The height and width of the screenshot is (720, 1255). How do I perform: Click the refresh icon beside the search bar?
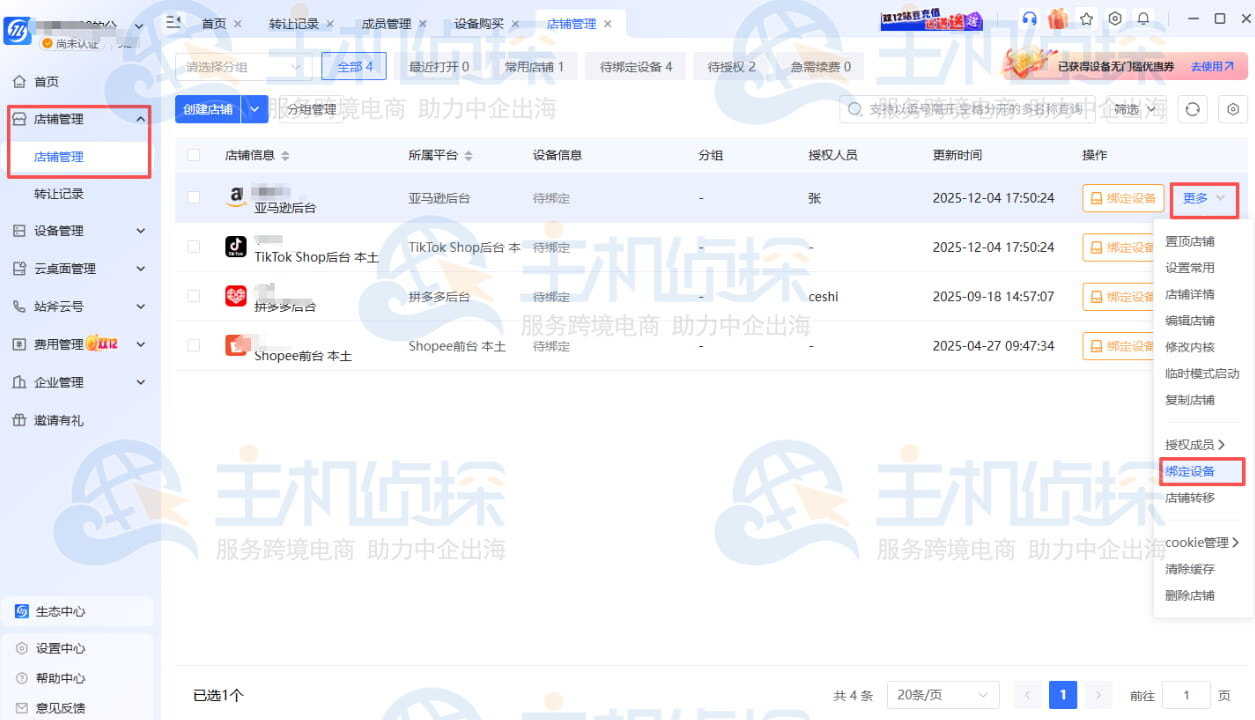(1192, 110)
